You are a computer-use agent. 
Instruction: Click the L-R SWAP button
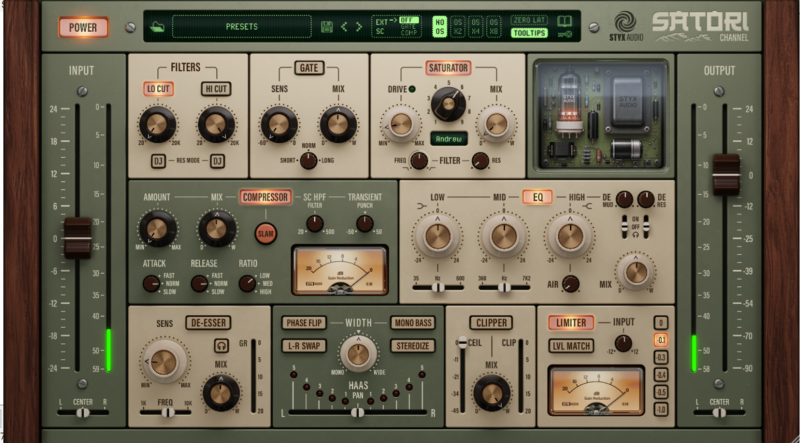click(x=304, y=346)
